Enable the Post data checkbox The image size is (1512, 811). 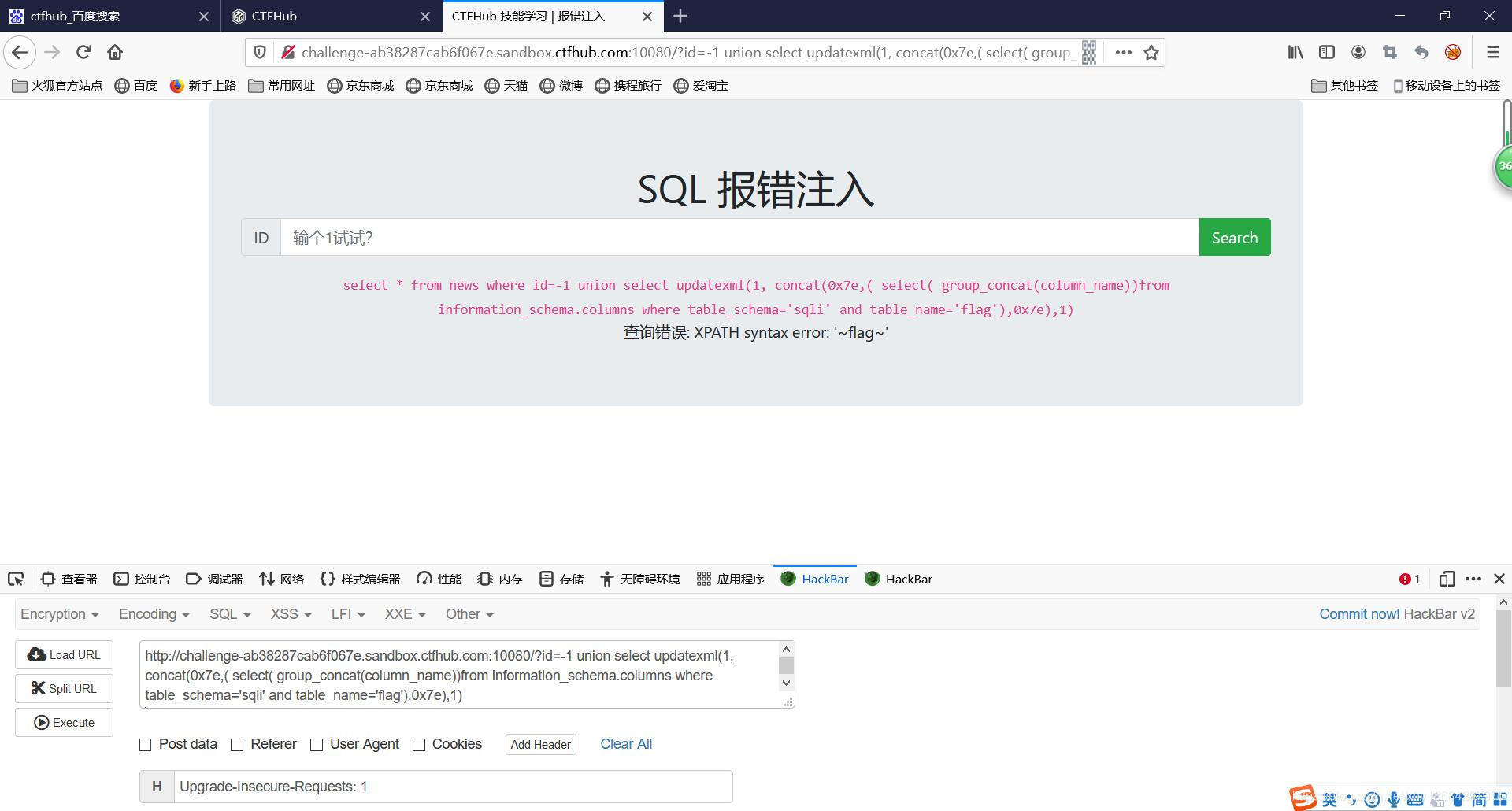[x=145, y=744]
